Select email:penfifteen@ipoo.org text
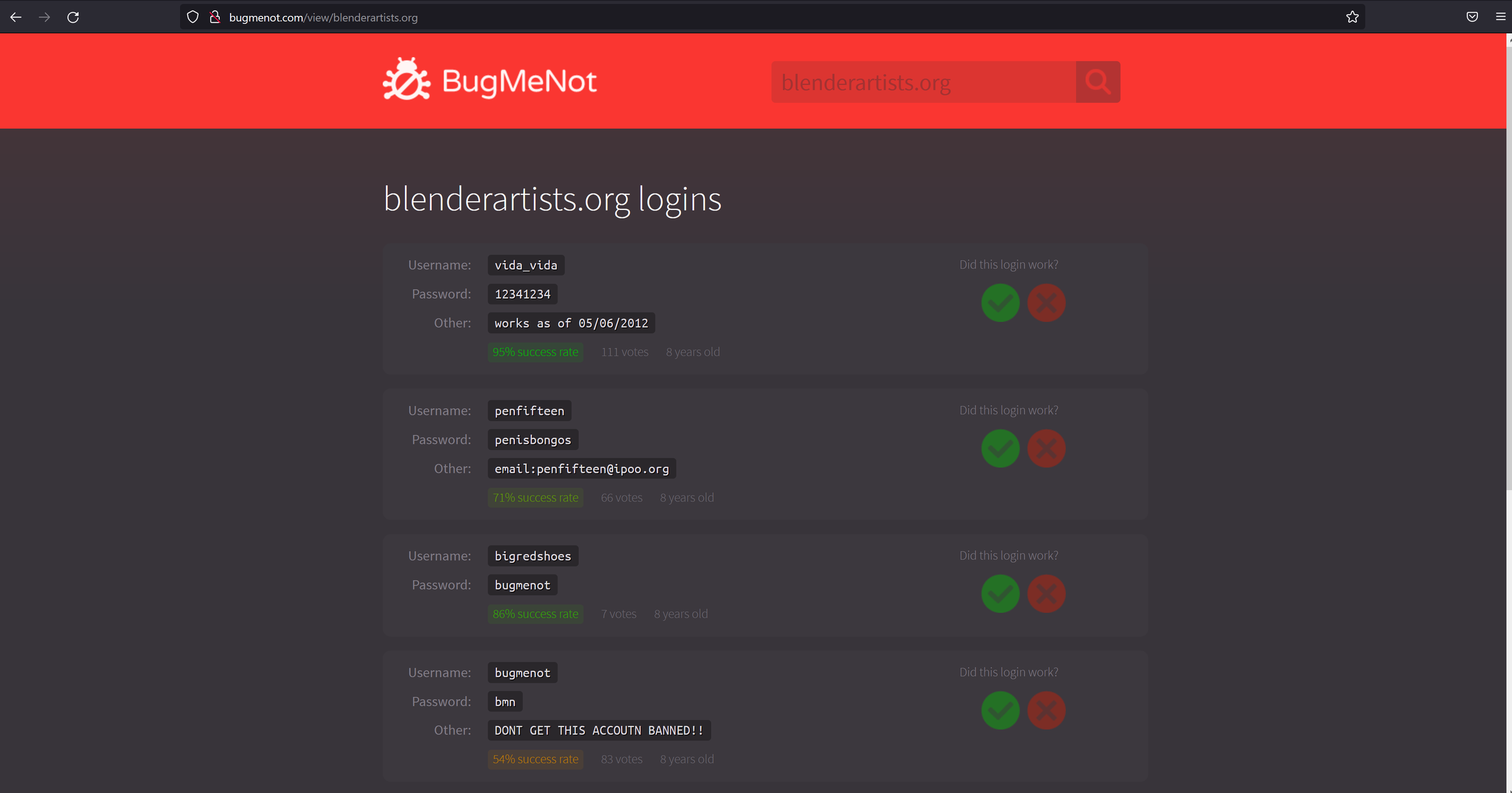 pos(581,469)
